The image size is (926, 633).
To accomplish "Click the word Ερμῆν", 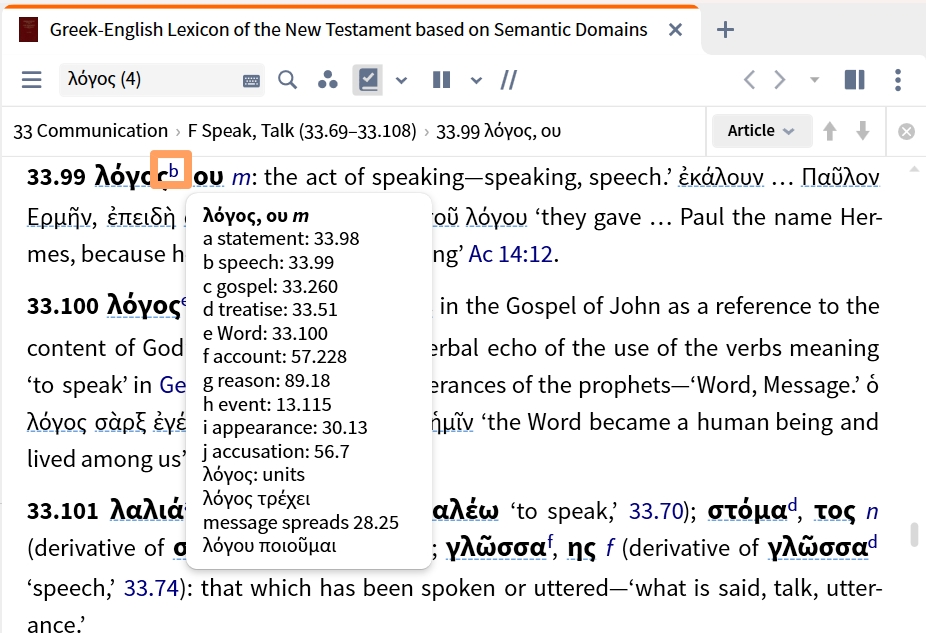I will pos(60,217).
